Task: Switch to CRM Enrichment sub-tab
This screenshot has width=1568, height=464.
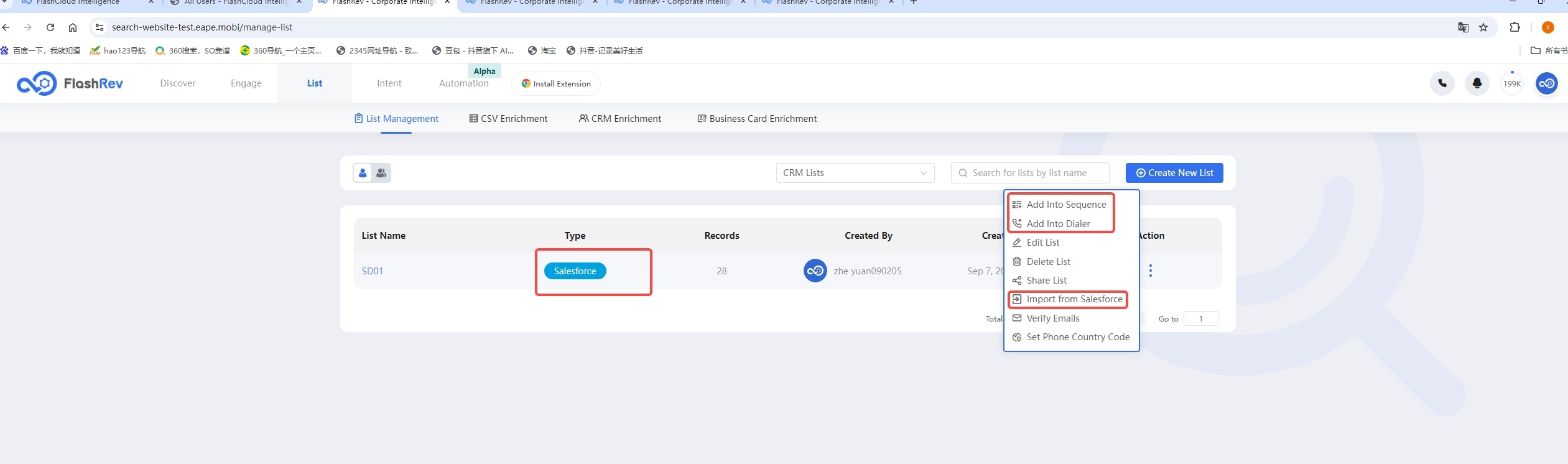Action: (x=620, y=119)
